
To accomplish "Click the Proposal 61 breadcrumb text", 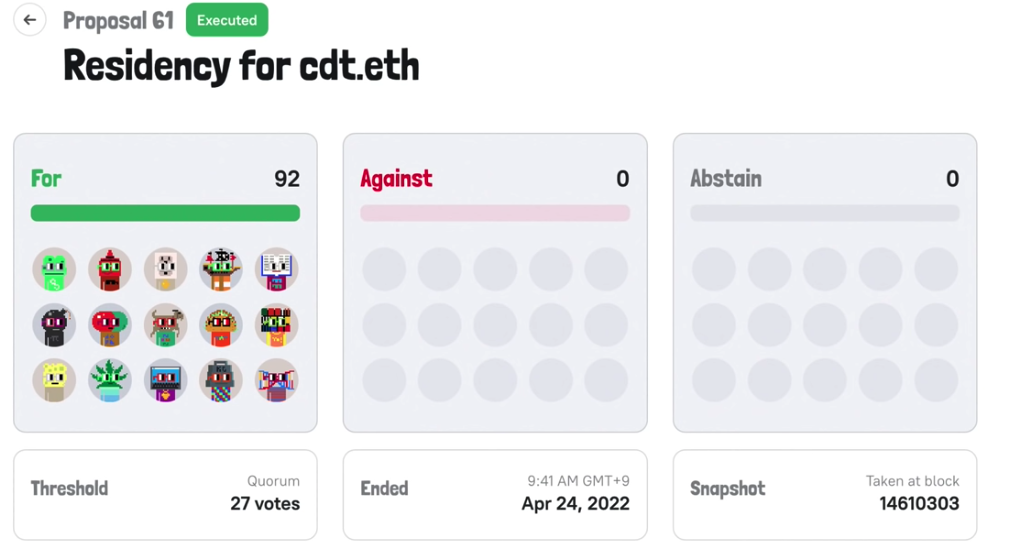I will pyautogui.click(x=118, y=20).
